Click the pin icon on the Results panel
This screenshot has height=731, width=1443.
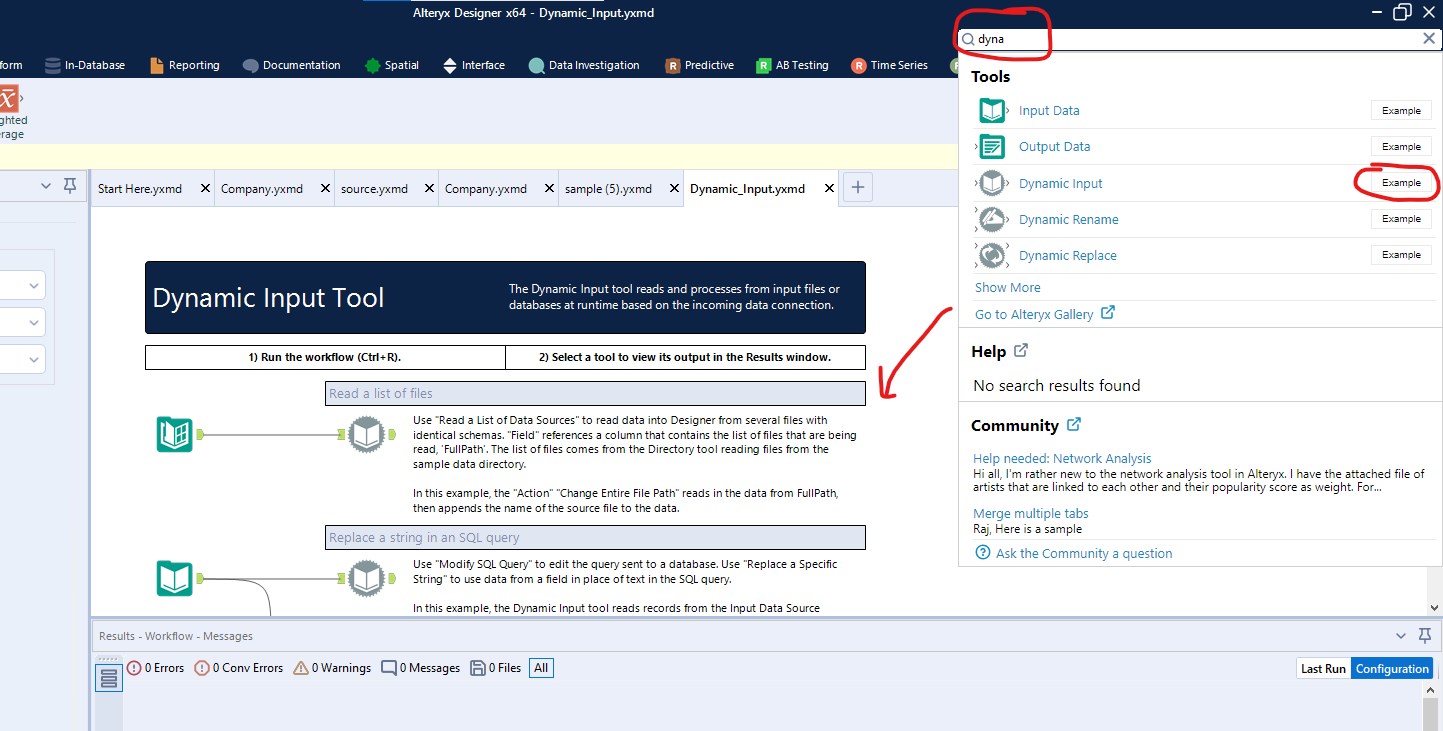1426,635
